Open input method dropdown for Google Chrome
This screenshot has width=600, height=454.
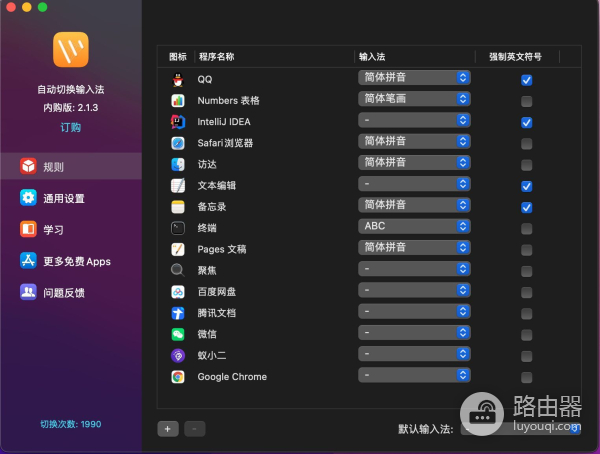coord(414,375)
